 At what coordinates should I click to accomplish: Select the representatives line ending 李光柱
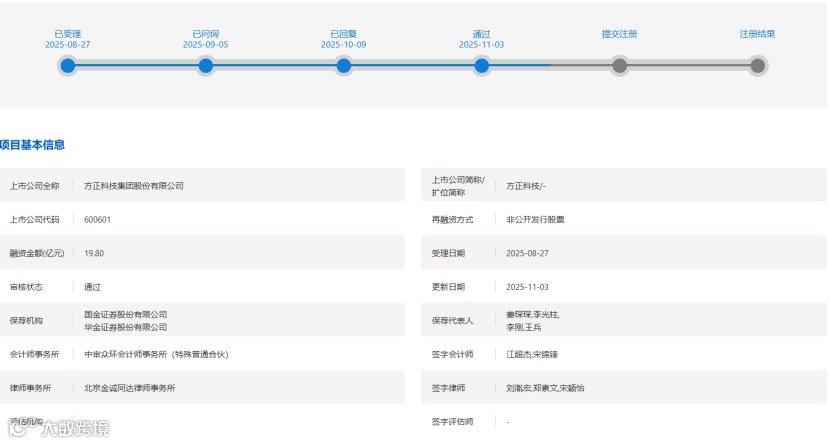click(533, 314)
